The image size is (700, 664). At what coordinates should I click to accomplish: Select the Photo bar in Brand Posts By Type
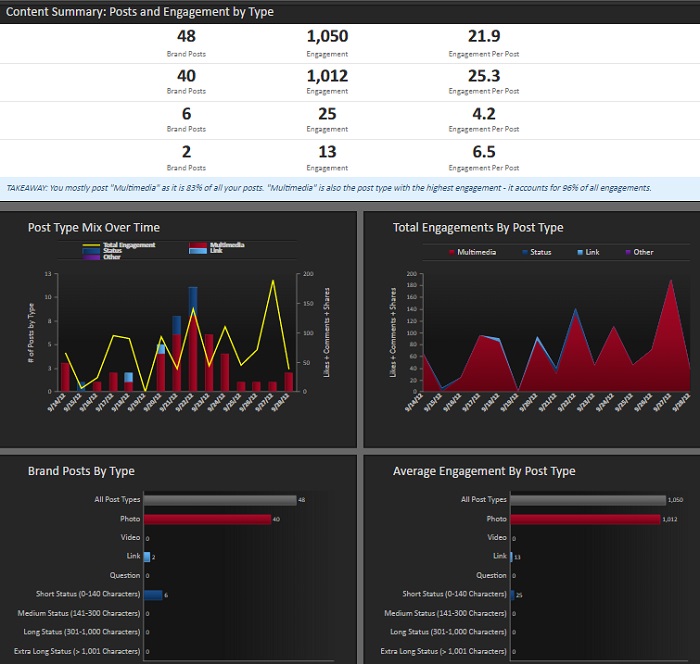coord(207,519)
